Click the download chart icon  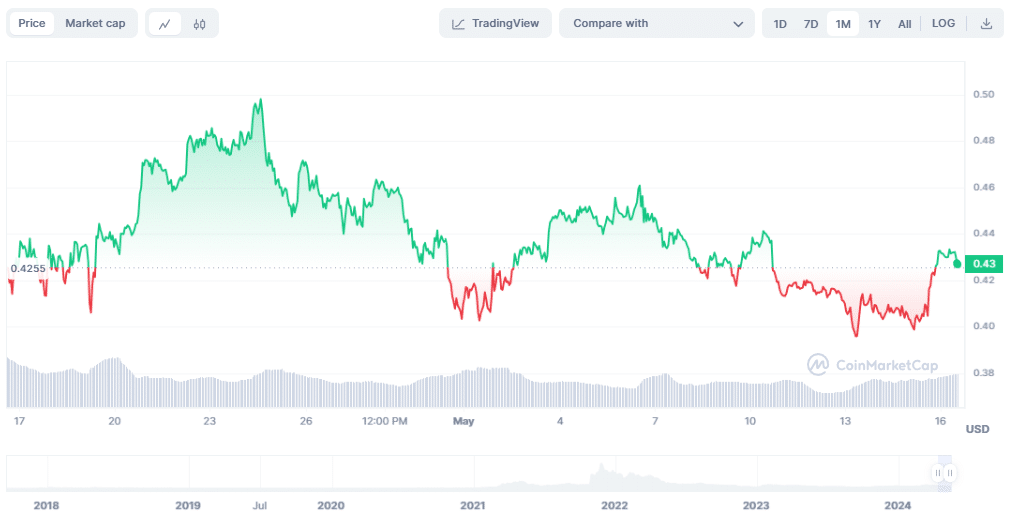tap(986, 24)
